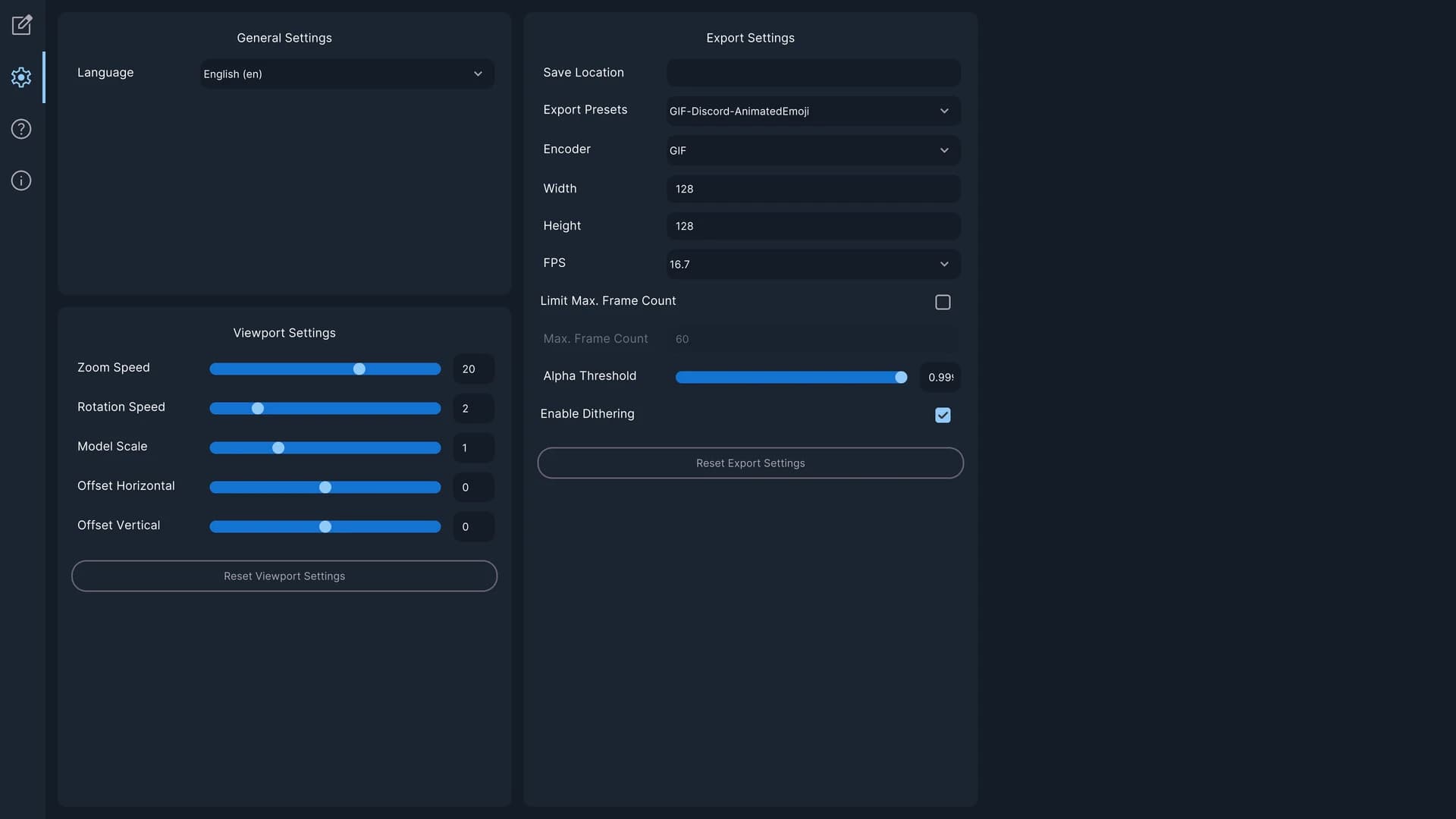Open the Encoder dropdown
1456x819 pixels.
click(x=812, y=150)
